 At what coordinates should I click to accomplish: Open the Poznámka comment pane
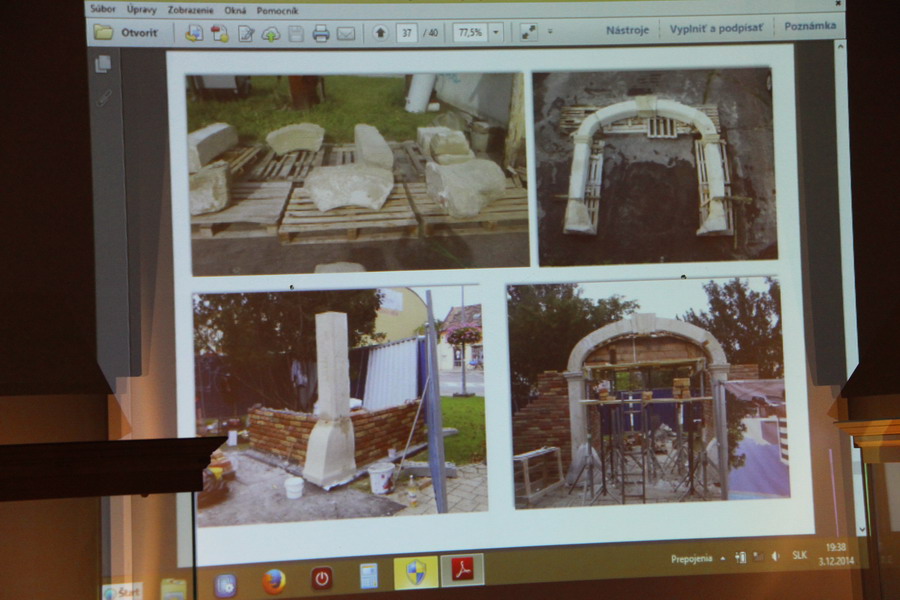(810, 26)
